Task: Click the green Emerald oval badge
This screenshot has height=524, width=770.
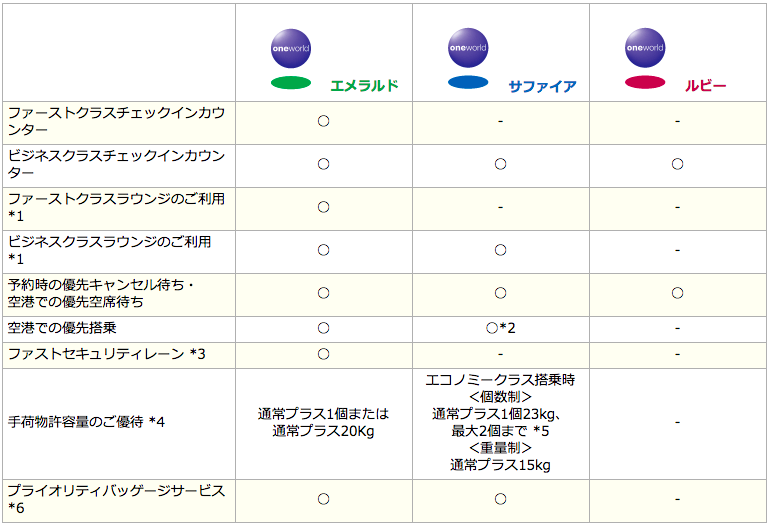Action: (291, 83)
